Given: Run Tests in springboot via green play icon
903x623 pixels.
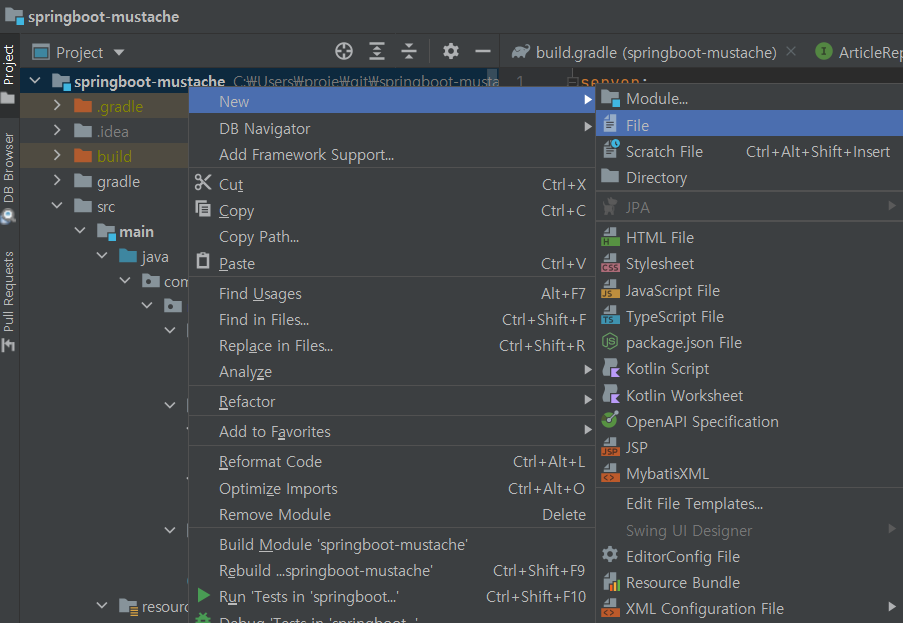Looking at the screenshot, I should [203, 595].
